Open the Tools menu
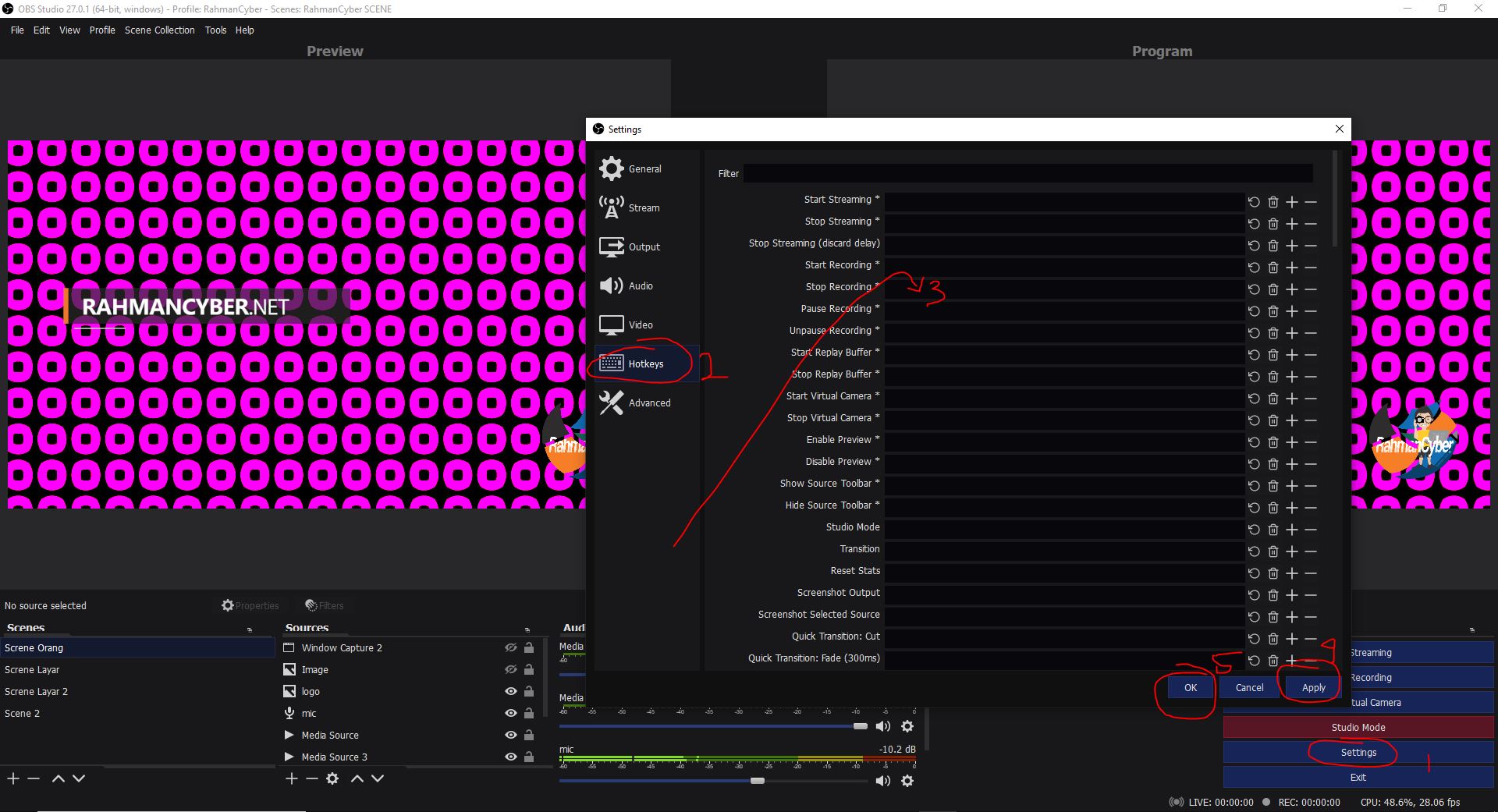Screen dimensions: 1498x812 pyautogui.click(x=215, y=30)
